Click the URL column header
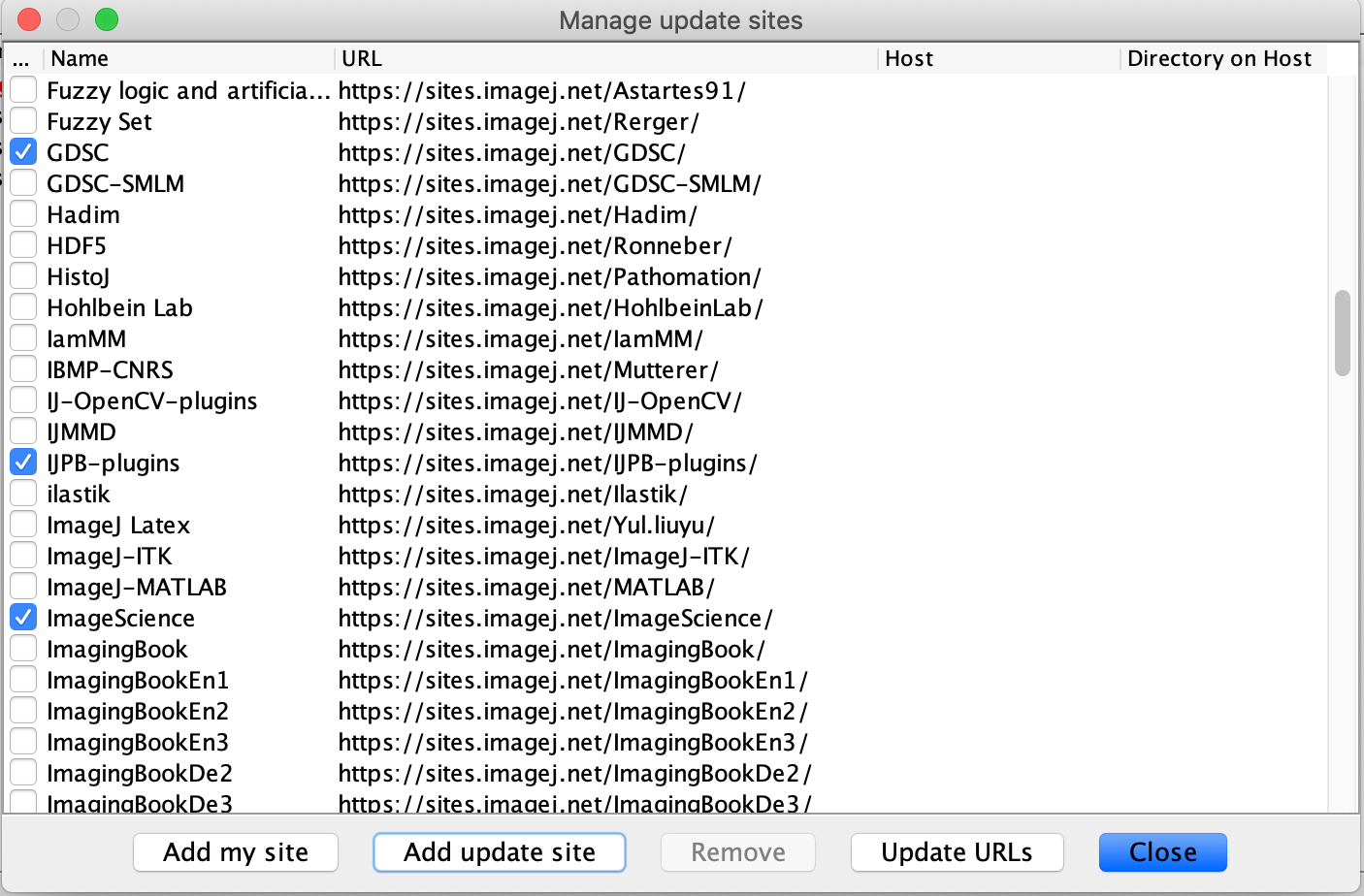Screen dimensions: 1364x896 [x=606, y=58]
